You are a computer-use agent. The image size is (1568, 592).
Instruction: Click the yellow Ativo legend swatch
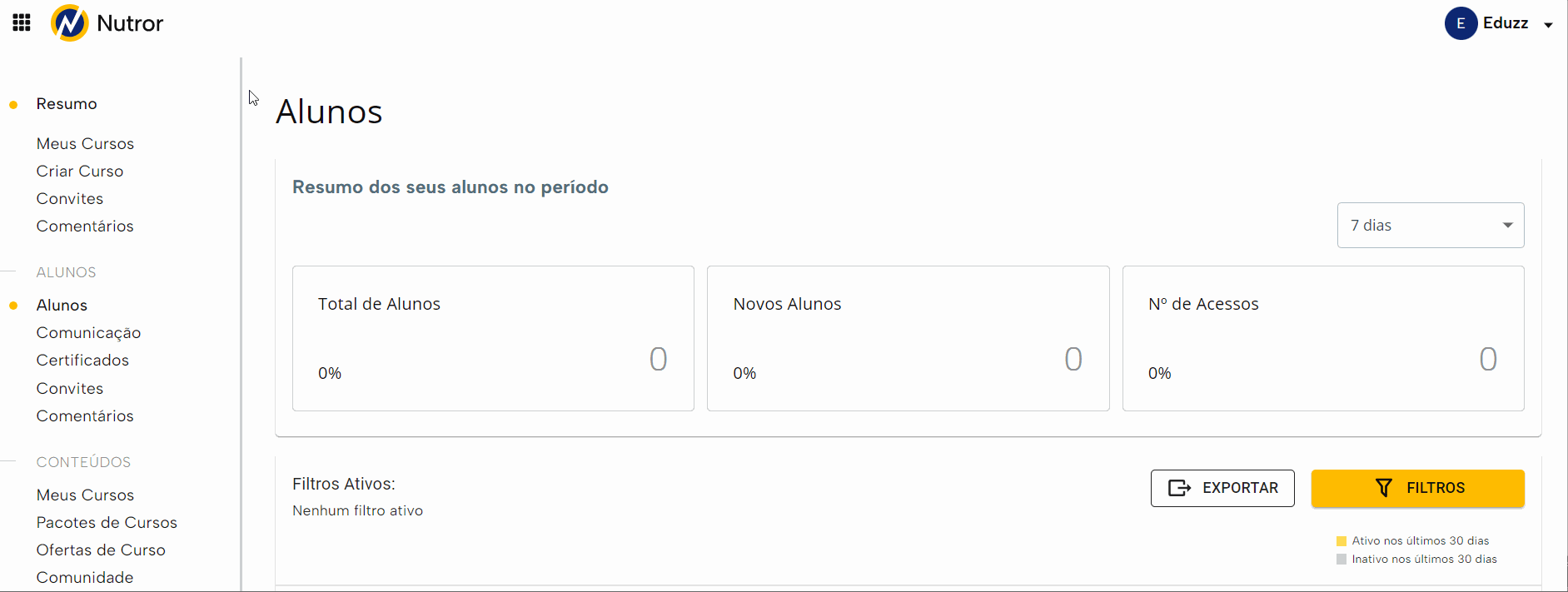tap(1341, 541)
